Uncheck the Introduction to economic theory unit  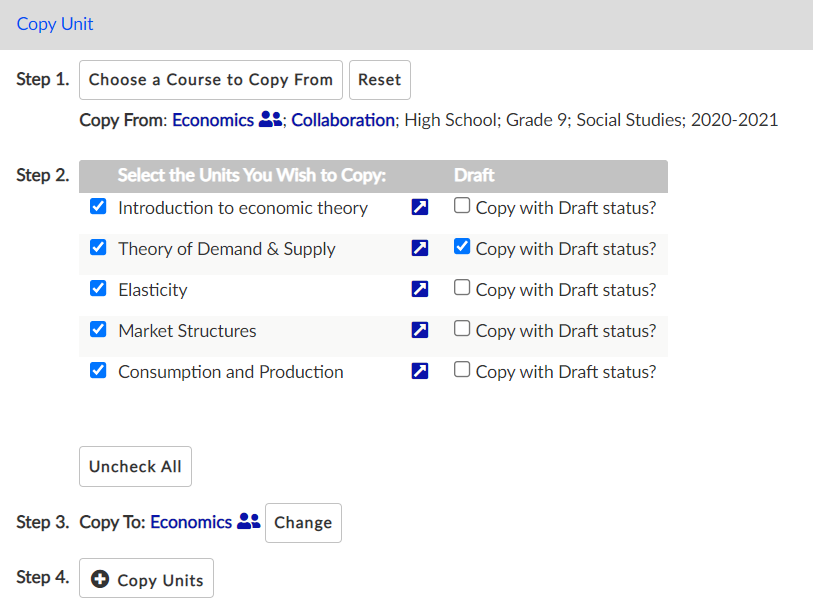pyautogui.click(x=98, y=206)
